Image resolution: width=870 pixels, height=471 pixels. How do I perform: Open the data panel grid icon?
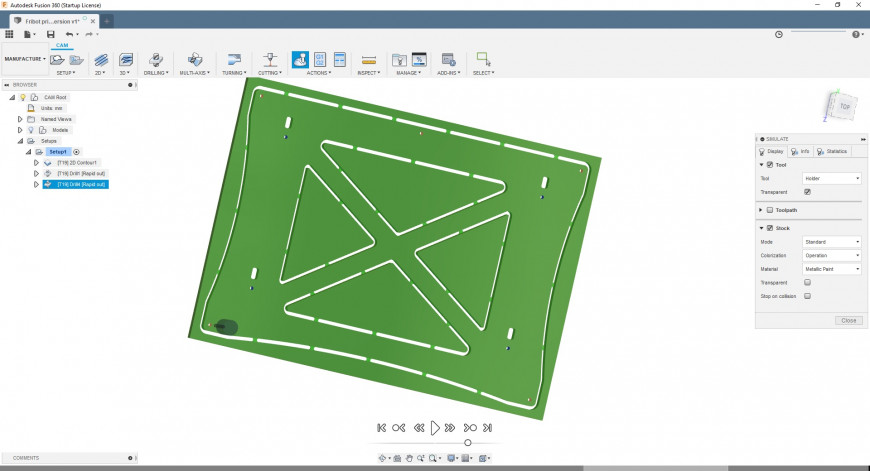[x=9, y=34]
